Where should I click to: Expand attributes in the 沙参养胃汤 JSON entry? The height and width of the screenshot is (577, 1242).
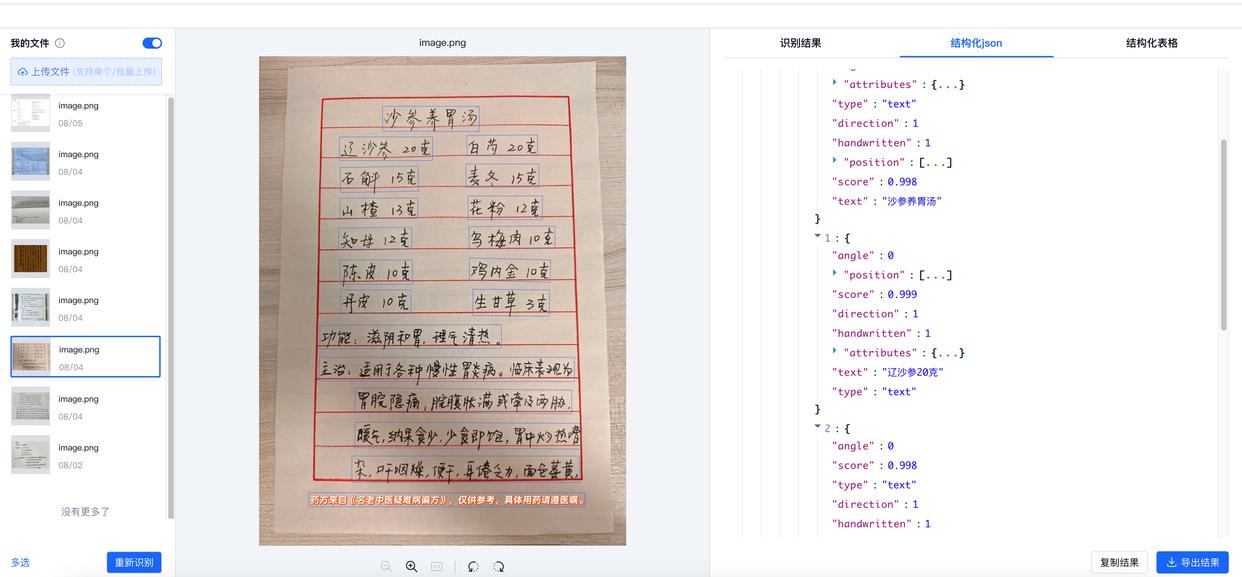[835, 84]
